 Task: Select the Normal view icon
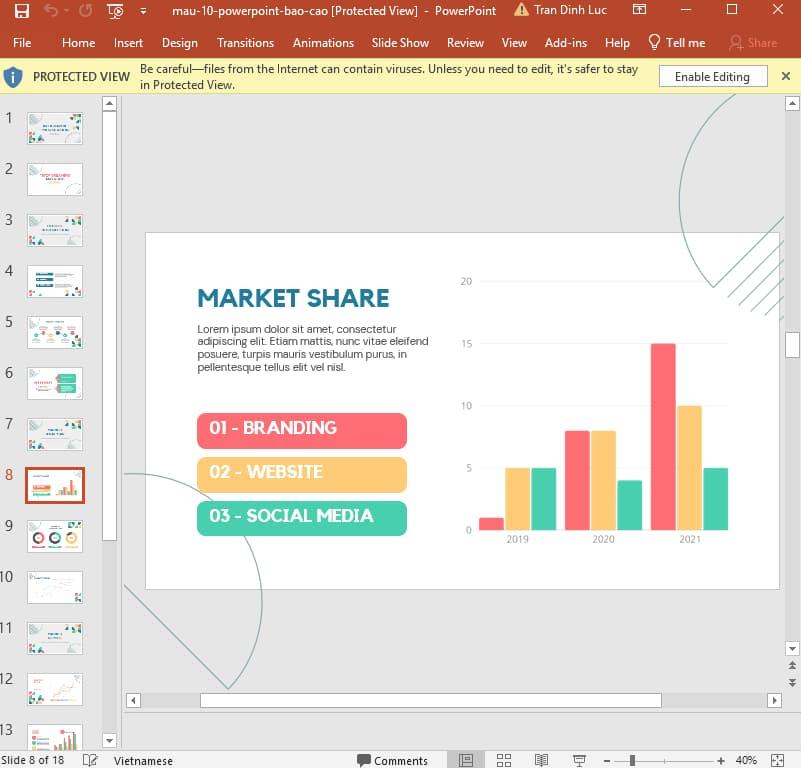tap(465, 760)
